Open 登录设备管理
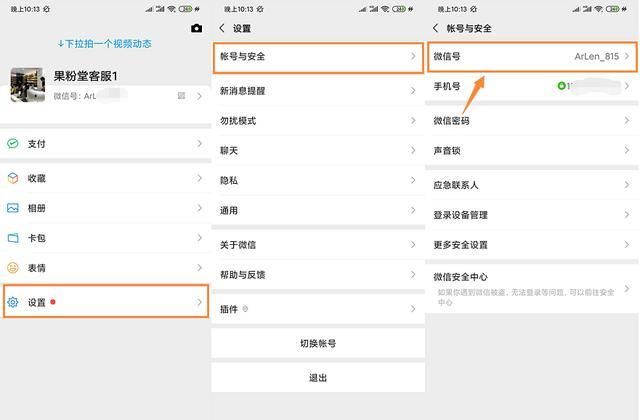The image size is (640, 420). 532,215
